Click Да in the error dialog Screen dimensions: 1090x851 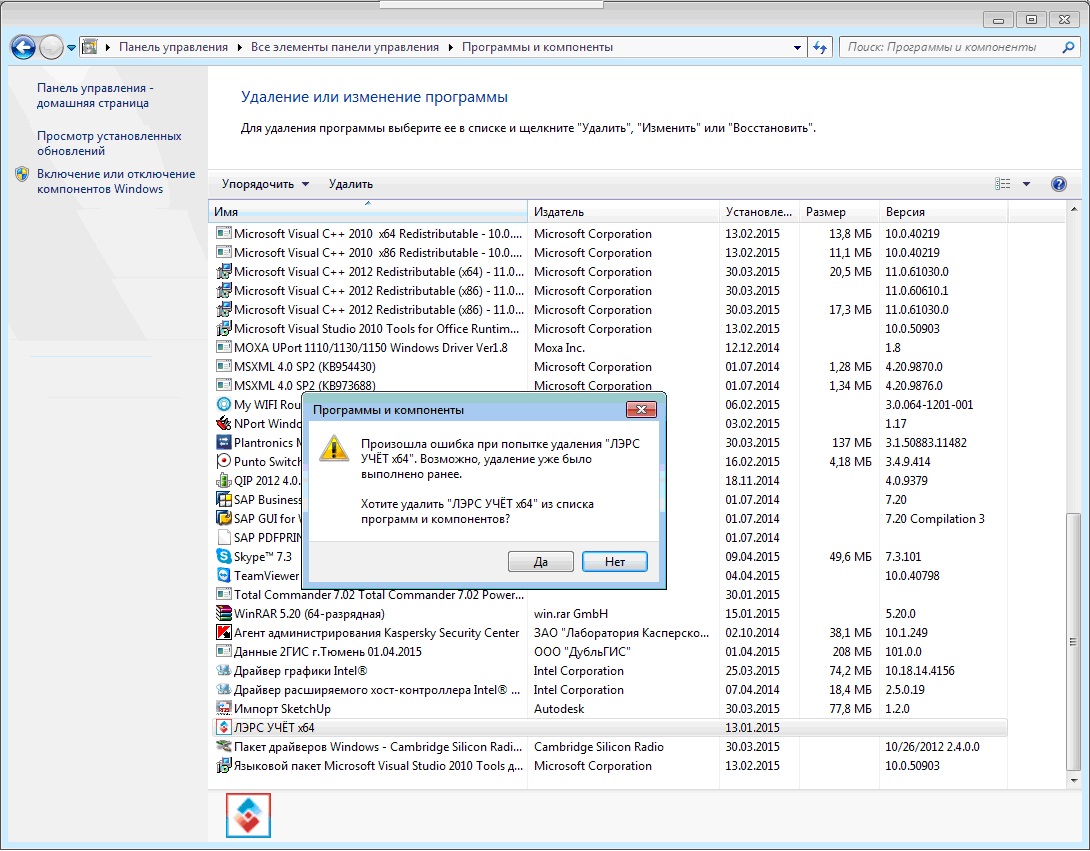click(x=541, y=562)
